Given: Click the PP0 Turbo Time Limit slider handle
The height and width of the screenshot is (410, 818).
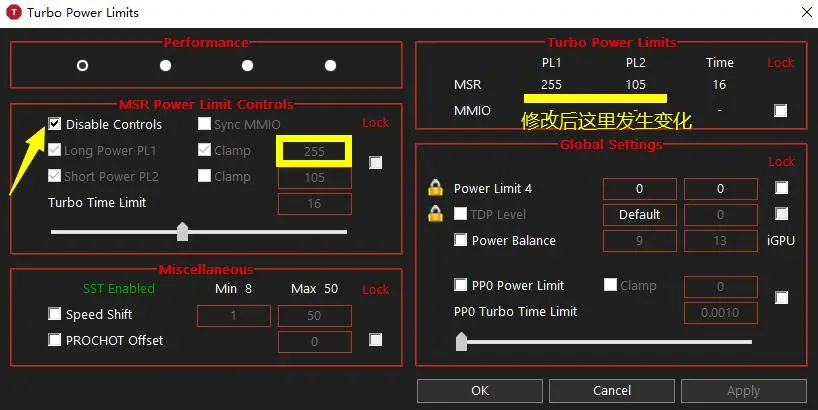Looking at the screenshot, I should [461, 342].
